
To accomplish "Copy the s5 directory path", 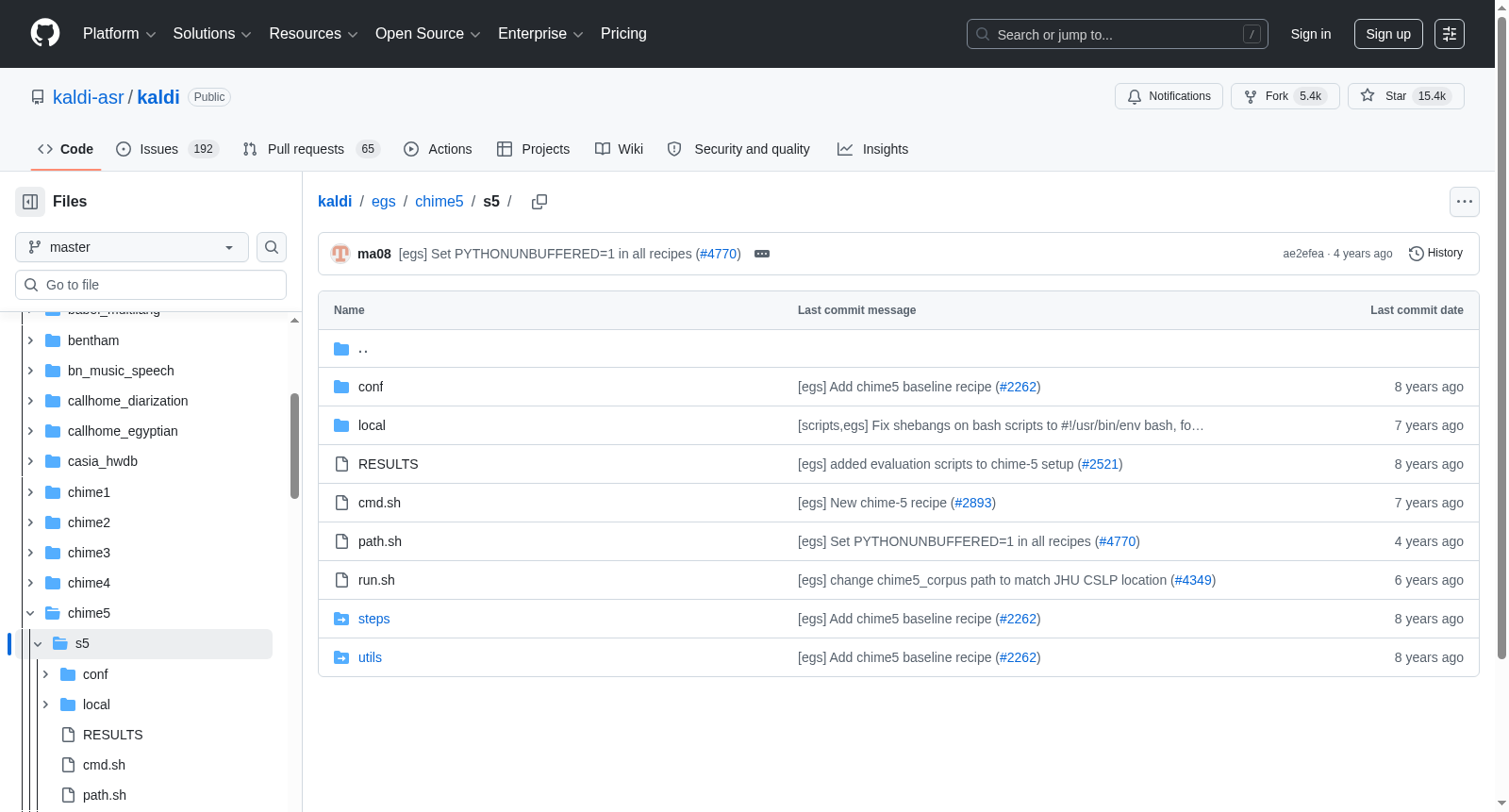I will 539,202.
